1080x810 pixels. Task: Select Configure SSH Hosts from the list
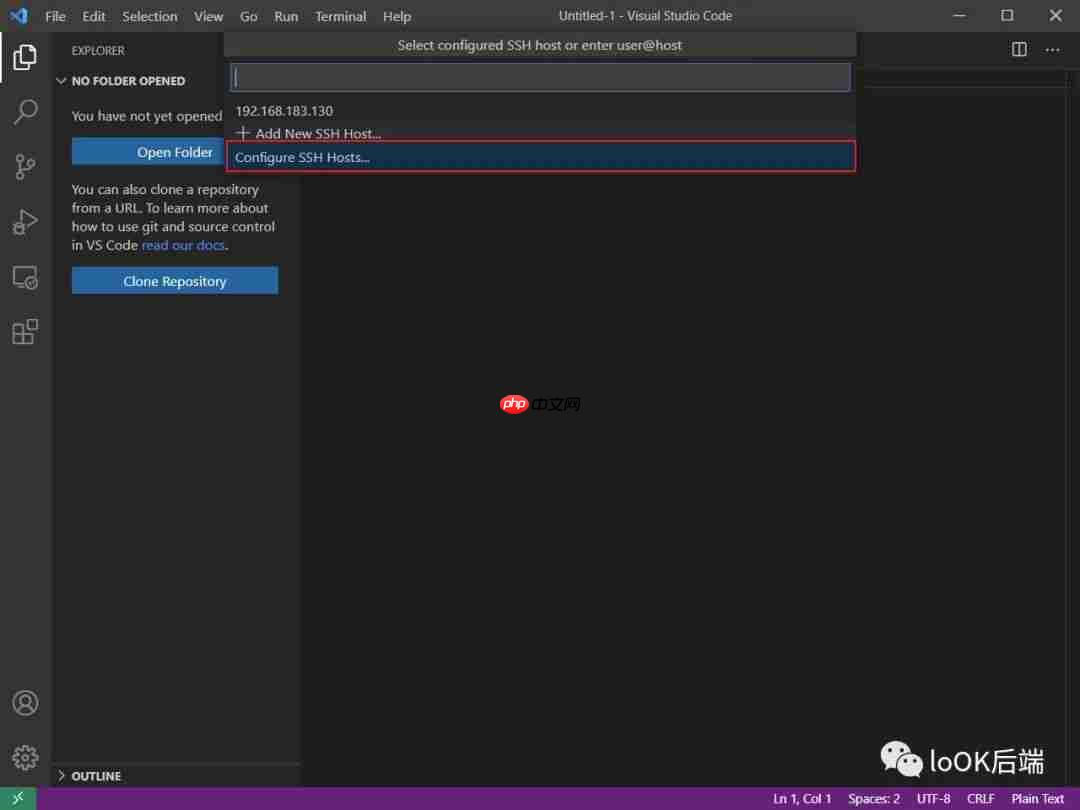coord(302,157)
